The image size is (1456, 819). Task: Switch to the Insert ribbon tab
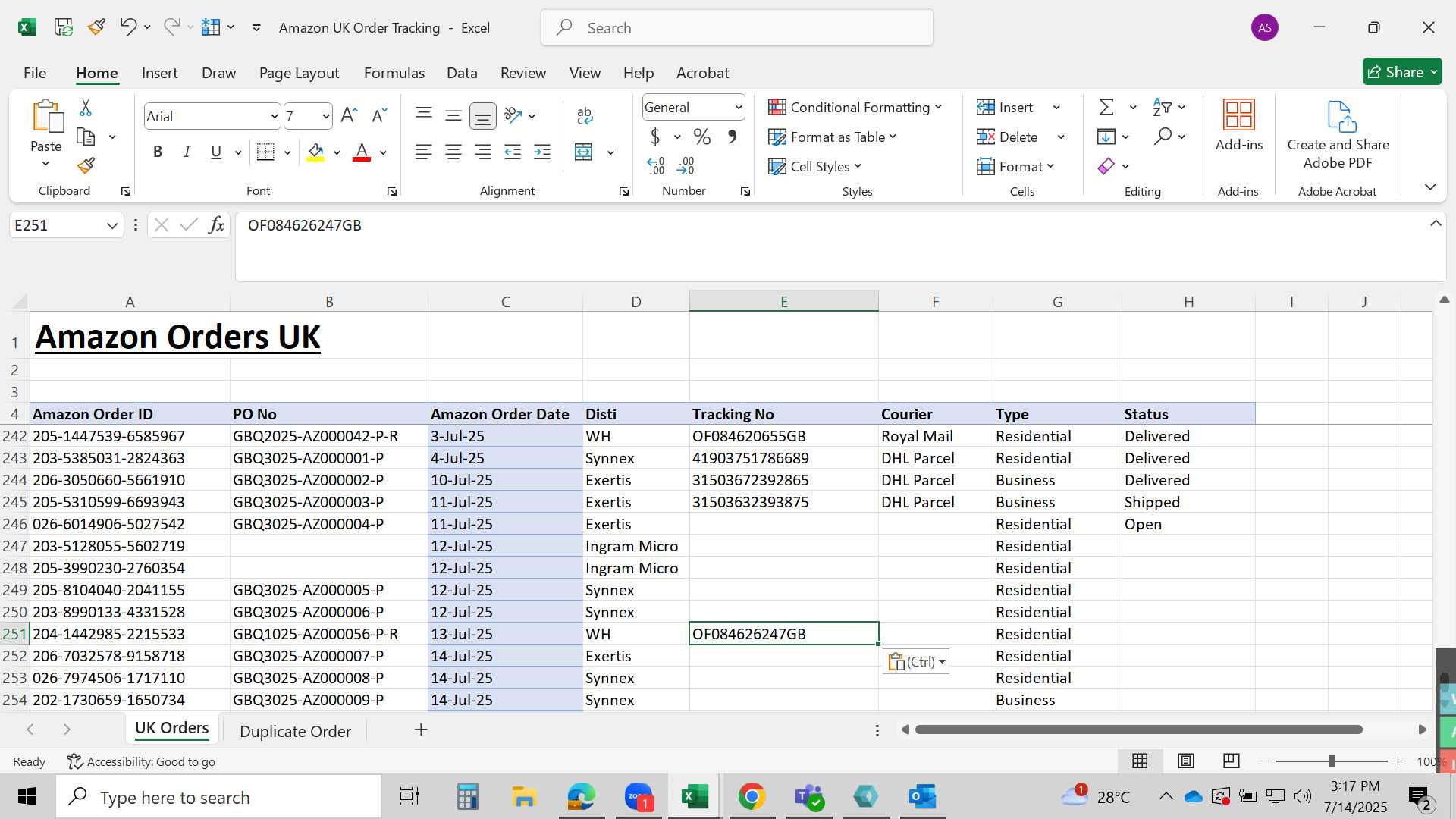click(159, 73)
